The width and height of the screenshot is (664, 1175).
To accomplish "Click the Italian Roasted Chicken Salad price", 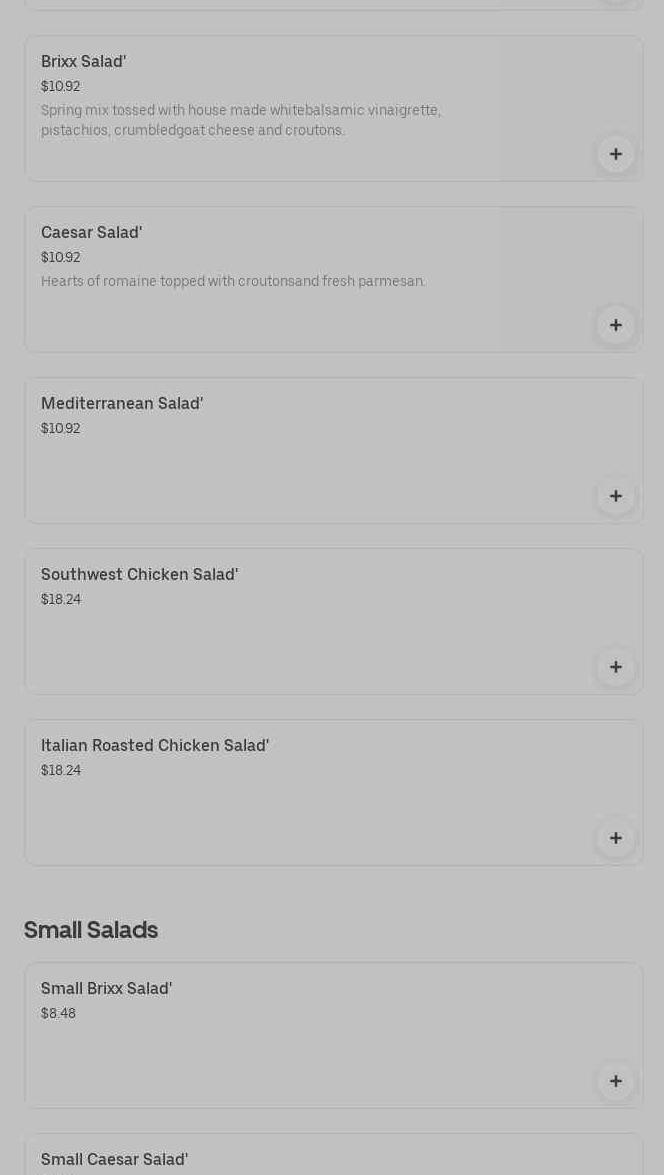I will tap(61, 771).
